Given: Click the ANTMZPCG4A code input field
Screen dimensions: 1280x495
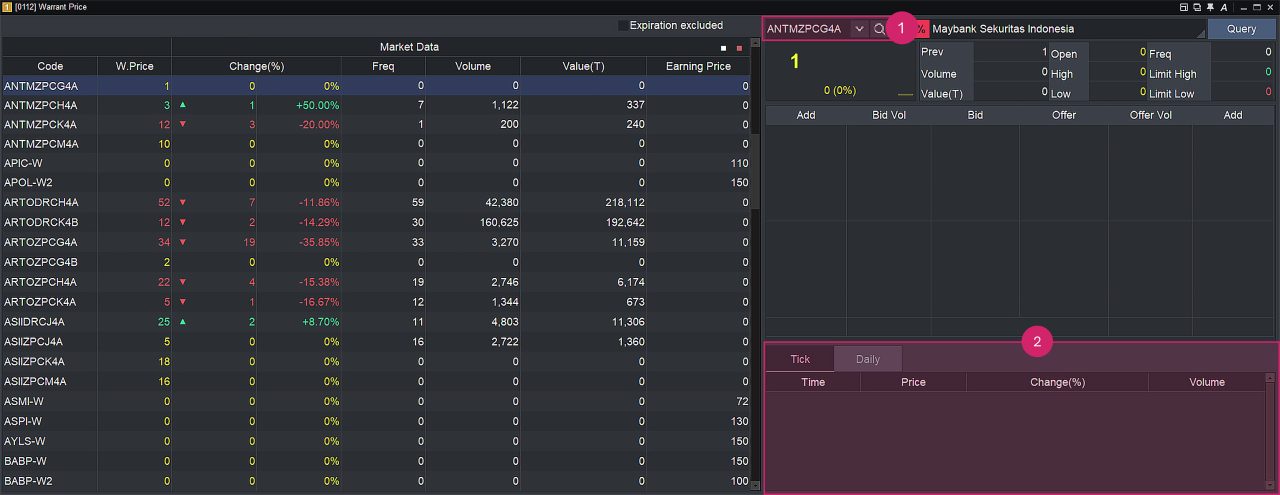Looking at the screenshot, I should click(806, 29).
